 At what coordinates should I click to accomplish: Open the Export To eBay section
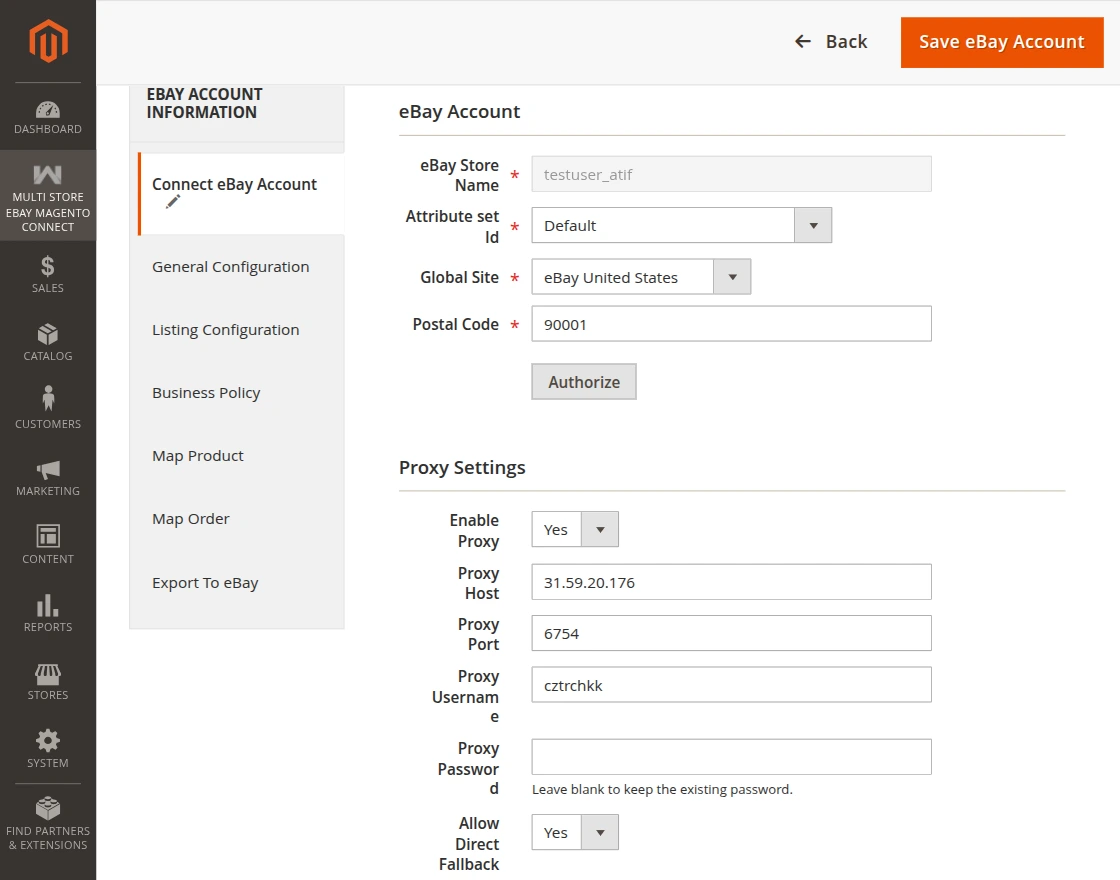(x=205, y=582)
